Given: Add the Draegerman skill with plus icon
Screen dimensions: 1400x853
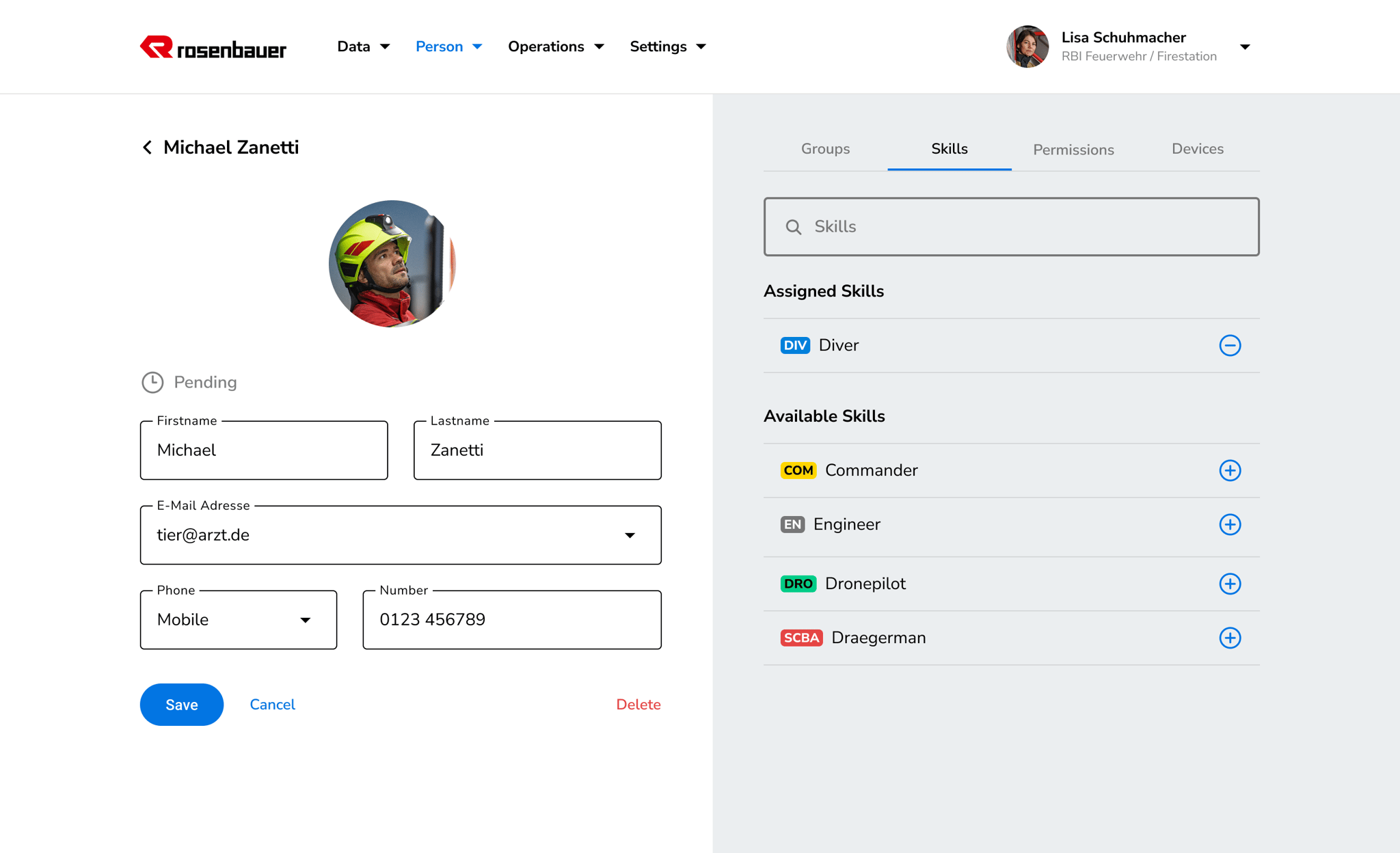Looking at the screenshot, I should coord(1230,638).
